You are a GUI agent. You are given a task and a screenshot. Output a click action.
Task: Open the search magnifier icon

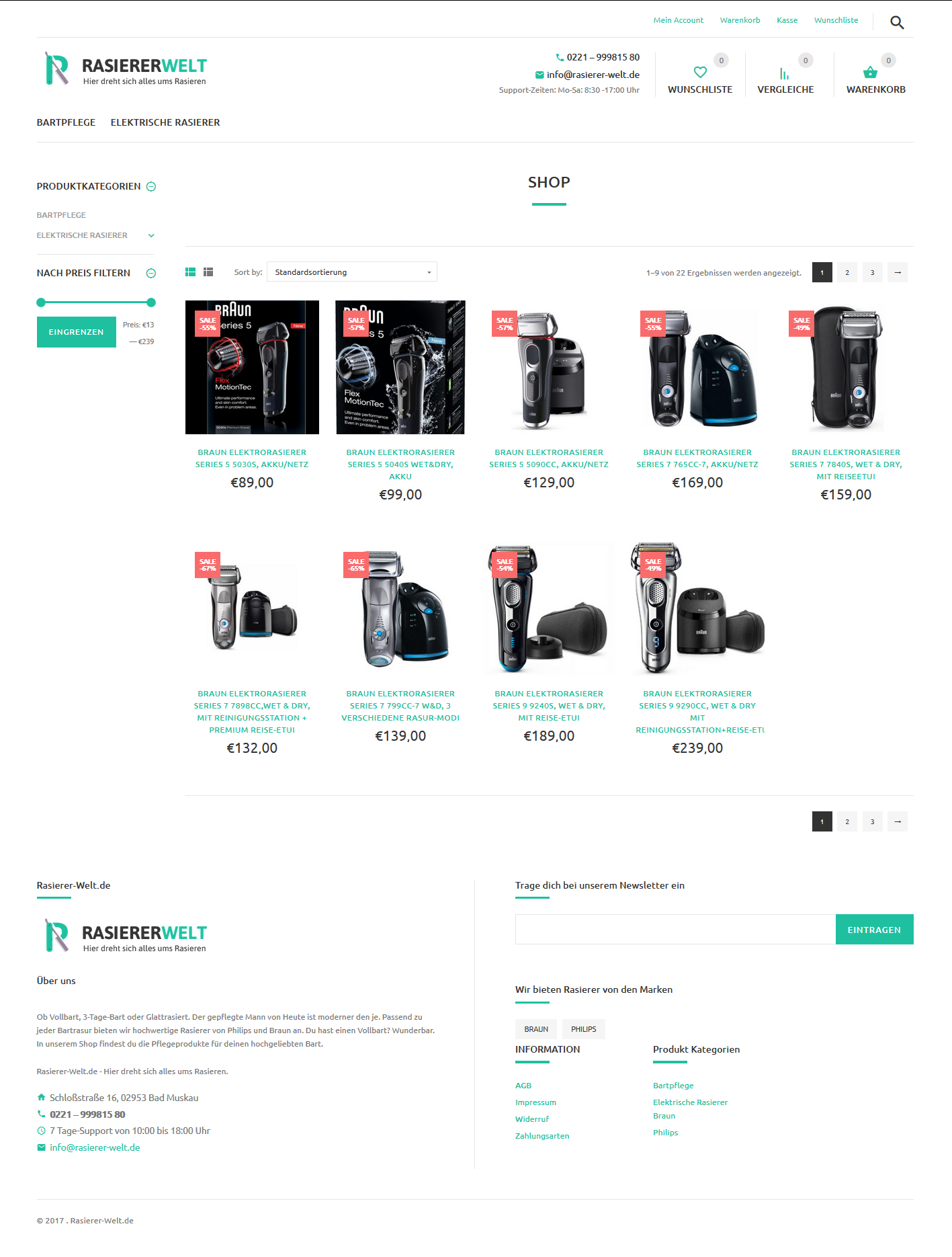896,22
